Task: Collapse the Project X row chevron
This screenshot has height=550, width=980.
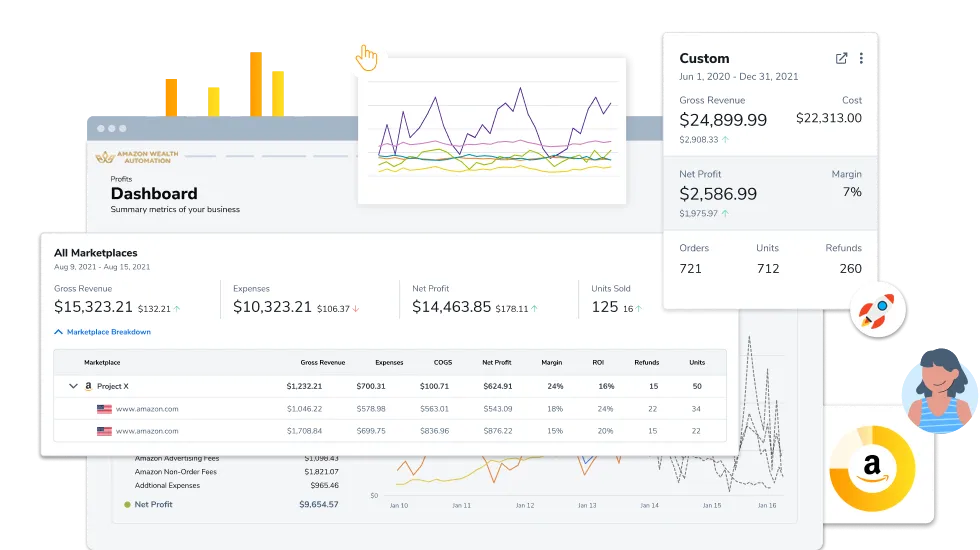Action: pyautogui.click(x=73, y=386)
